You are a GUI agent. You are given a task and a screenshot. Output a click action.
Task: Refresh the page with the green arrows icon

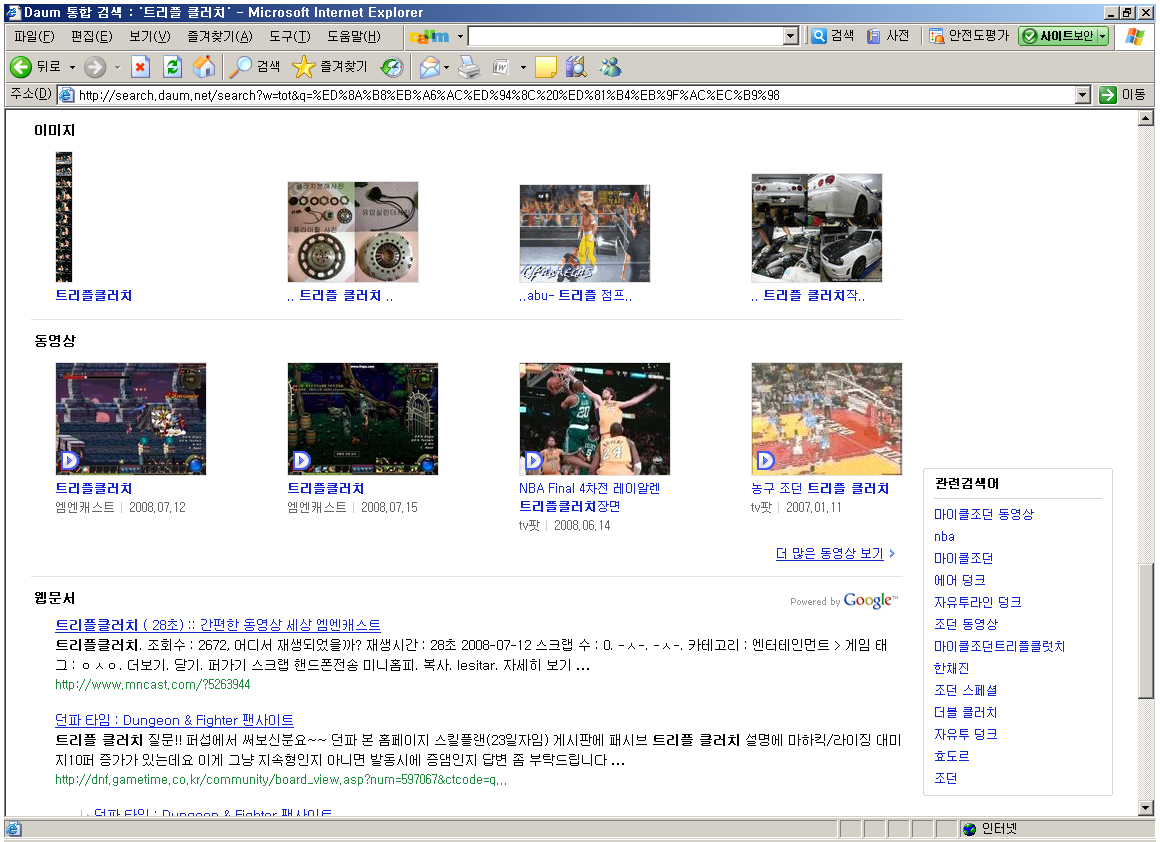click(x=172, y=67)
